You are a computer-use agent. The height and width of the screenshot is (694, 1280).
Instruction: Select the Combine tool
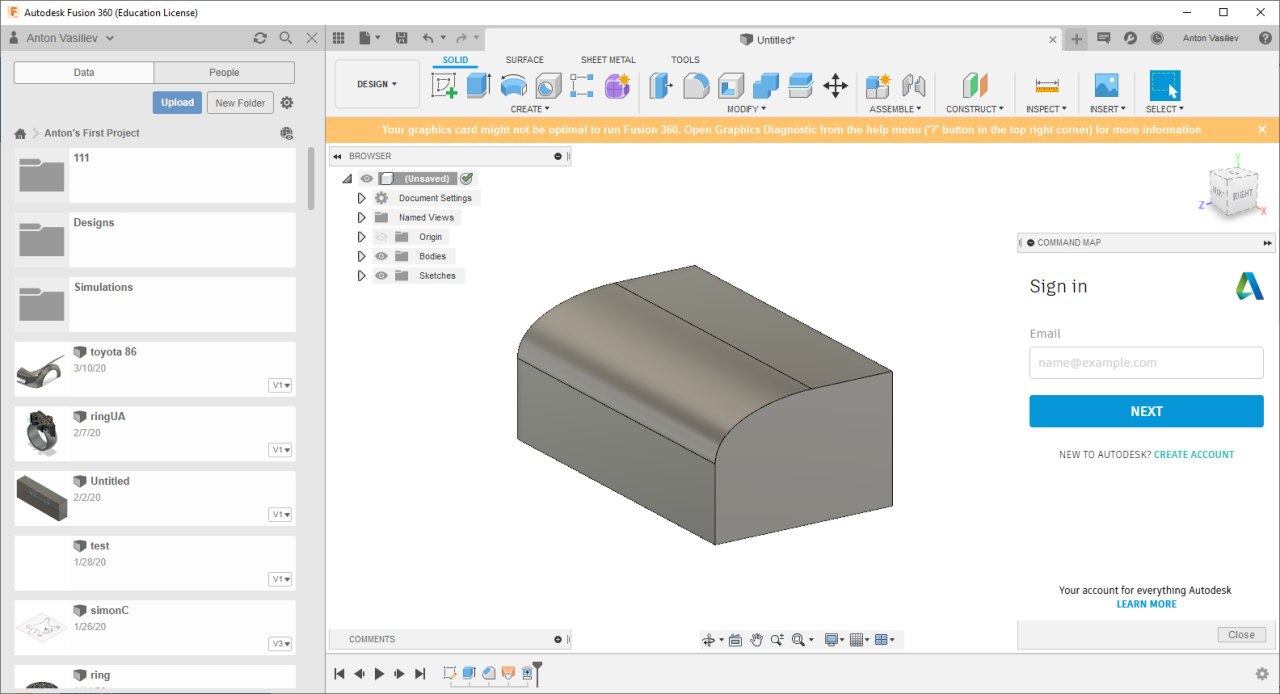[x=766, y=86]
